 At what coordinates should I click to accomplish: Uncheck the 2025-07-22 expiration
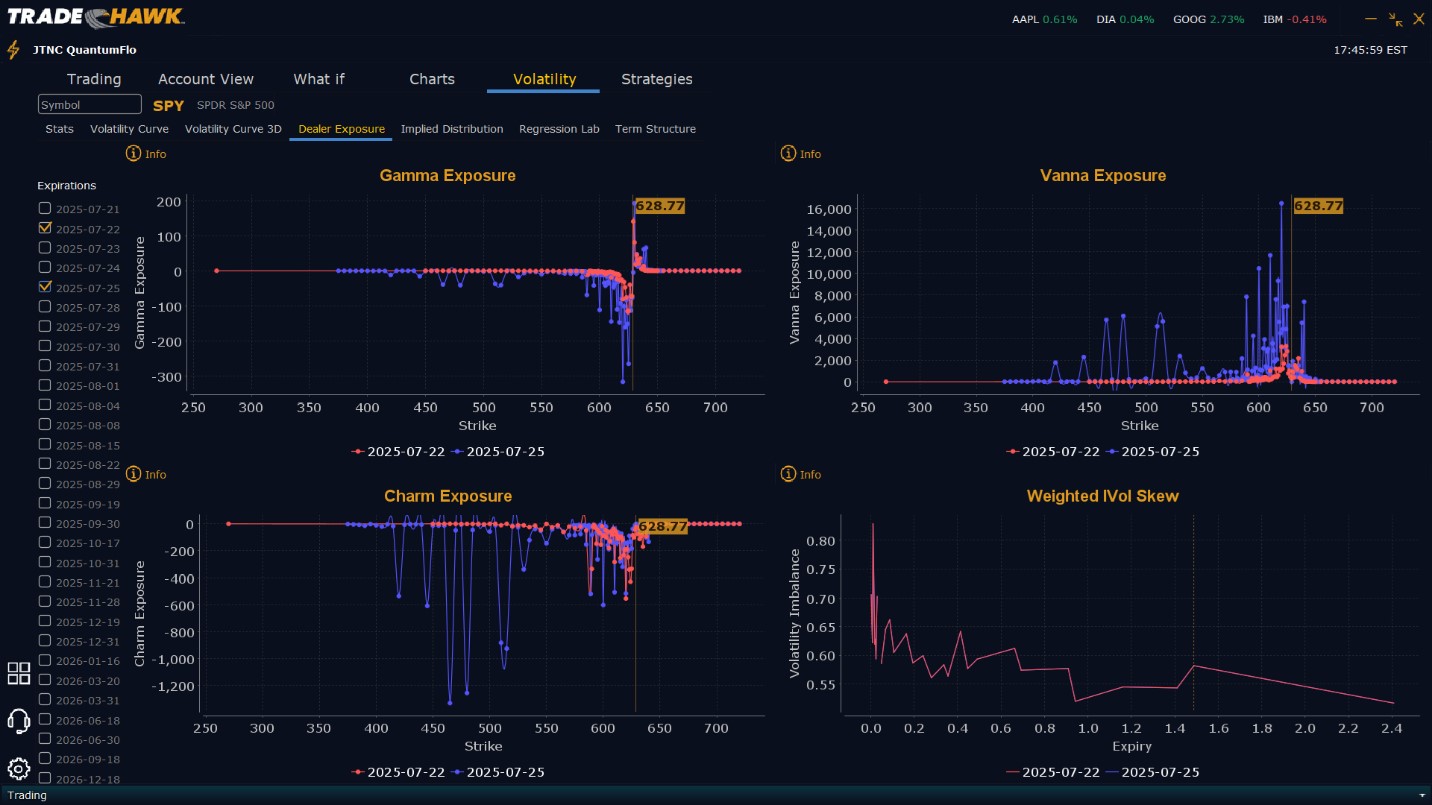tap(44, 228)
